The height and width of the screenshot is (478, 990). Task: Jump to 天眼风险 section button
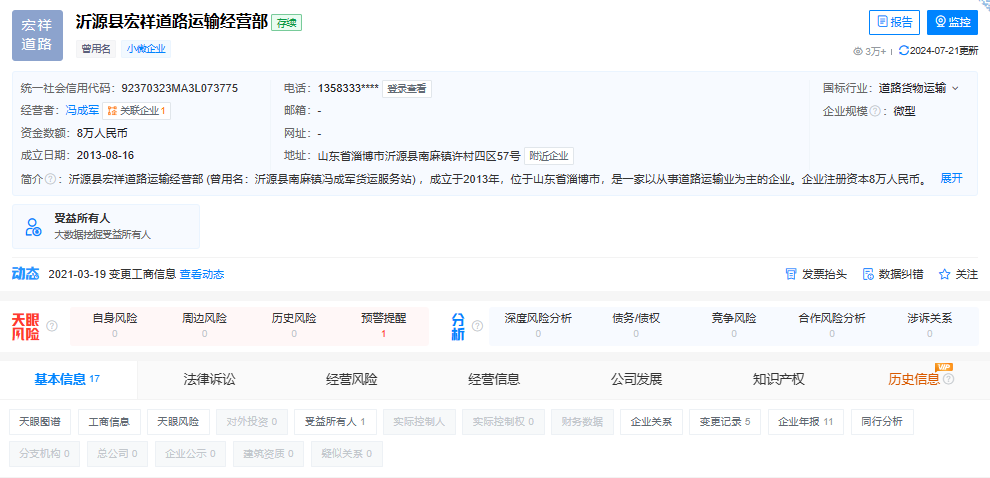click(x=178, y=422)
